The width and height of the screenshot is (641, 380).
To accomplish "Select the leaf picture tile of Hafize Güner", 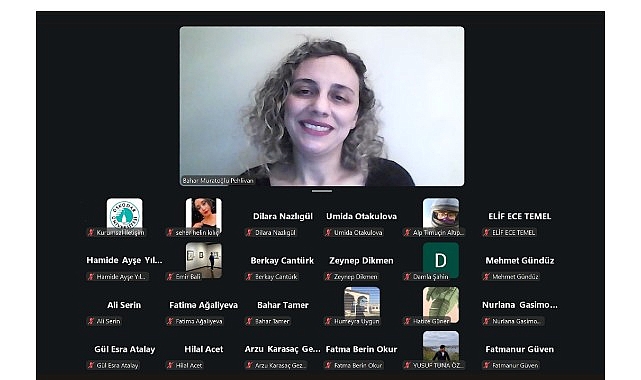I will click(441, 305).
